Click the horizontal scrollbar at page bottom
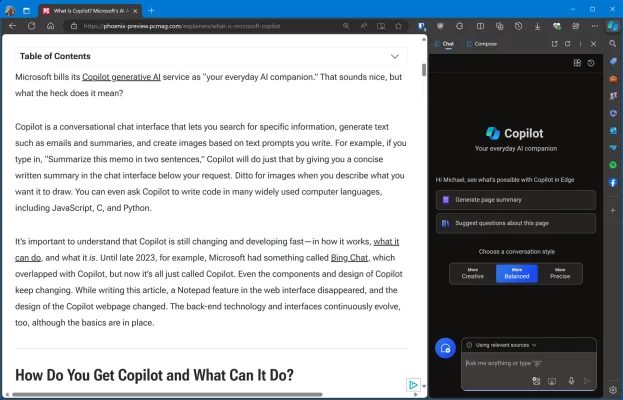The image size is (623, 400). pyautogui.click(x=167, y=395)
